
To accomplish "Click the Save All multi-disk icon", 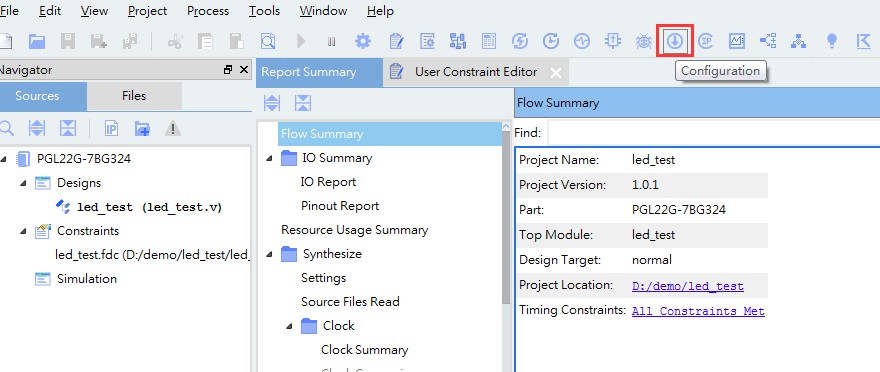I will pyautogui.click(x=130, y=40).
